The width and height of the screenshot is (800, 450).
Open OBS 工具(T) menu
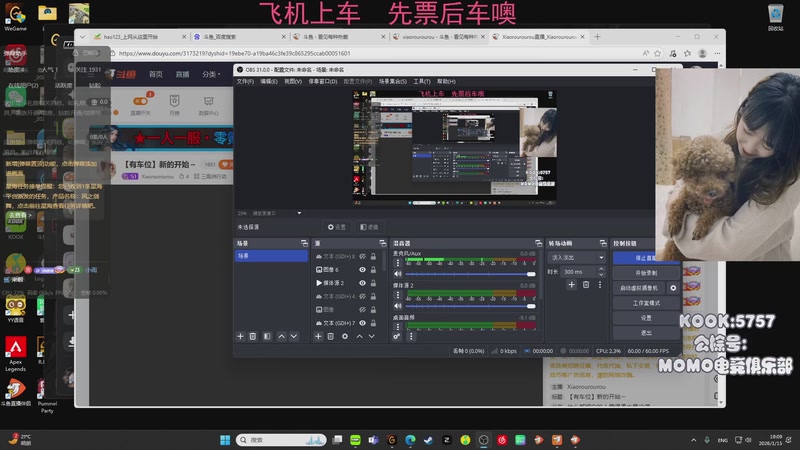click(x=422, y=81)
